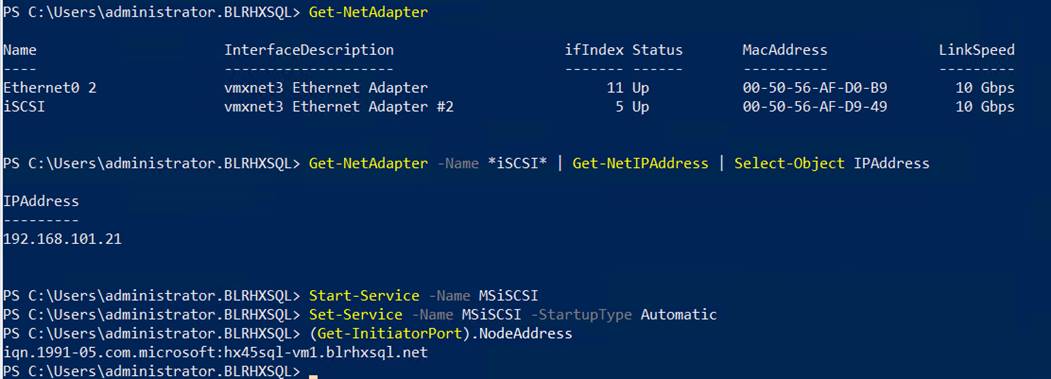Click the vmxnet3 Ethernet Adapter #2 description

(x=339, y=107)
